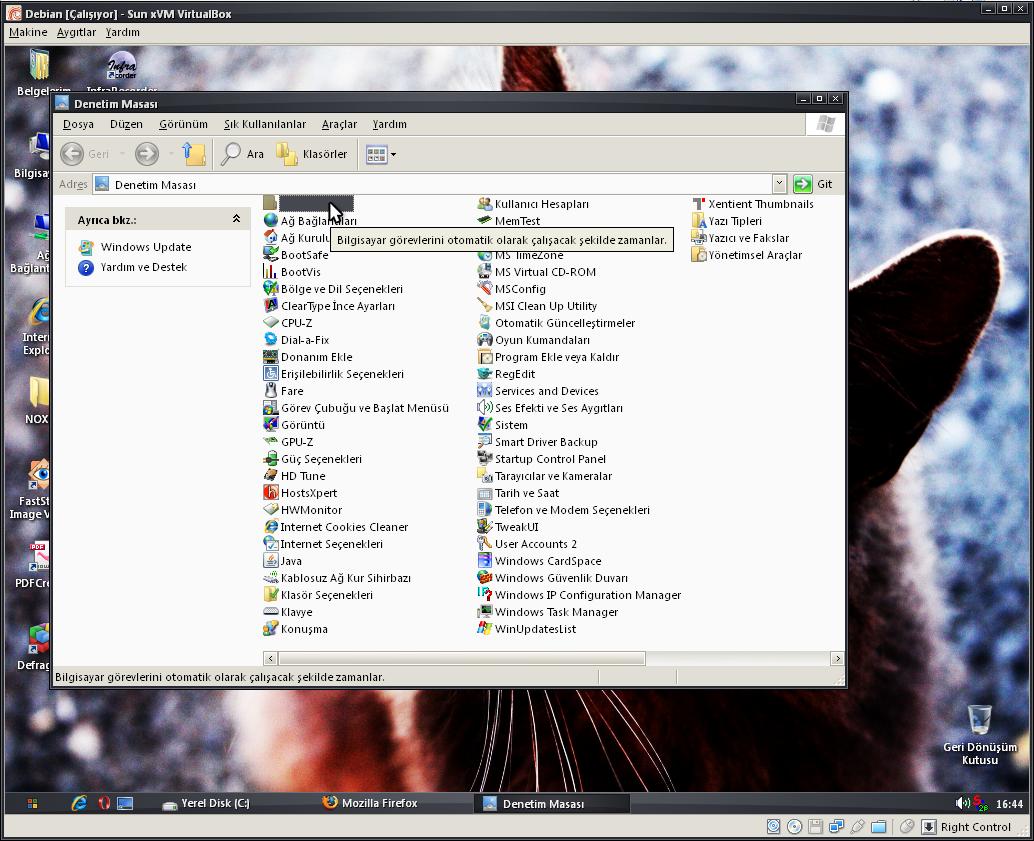
Task: Click VirtualBox CD/DVD status icon
Action: (x=795, y=826)
